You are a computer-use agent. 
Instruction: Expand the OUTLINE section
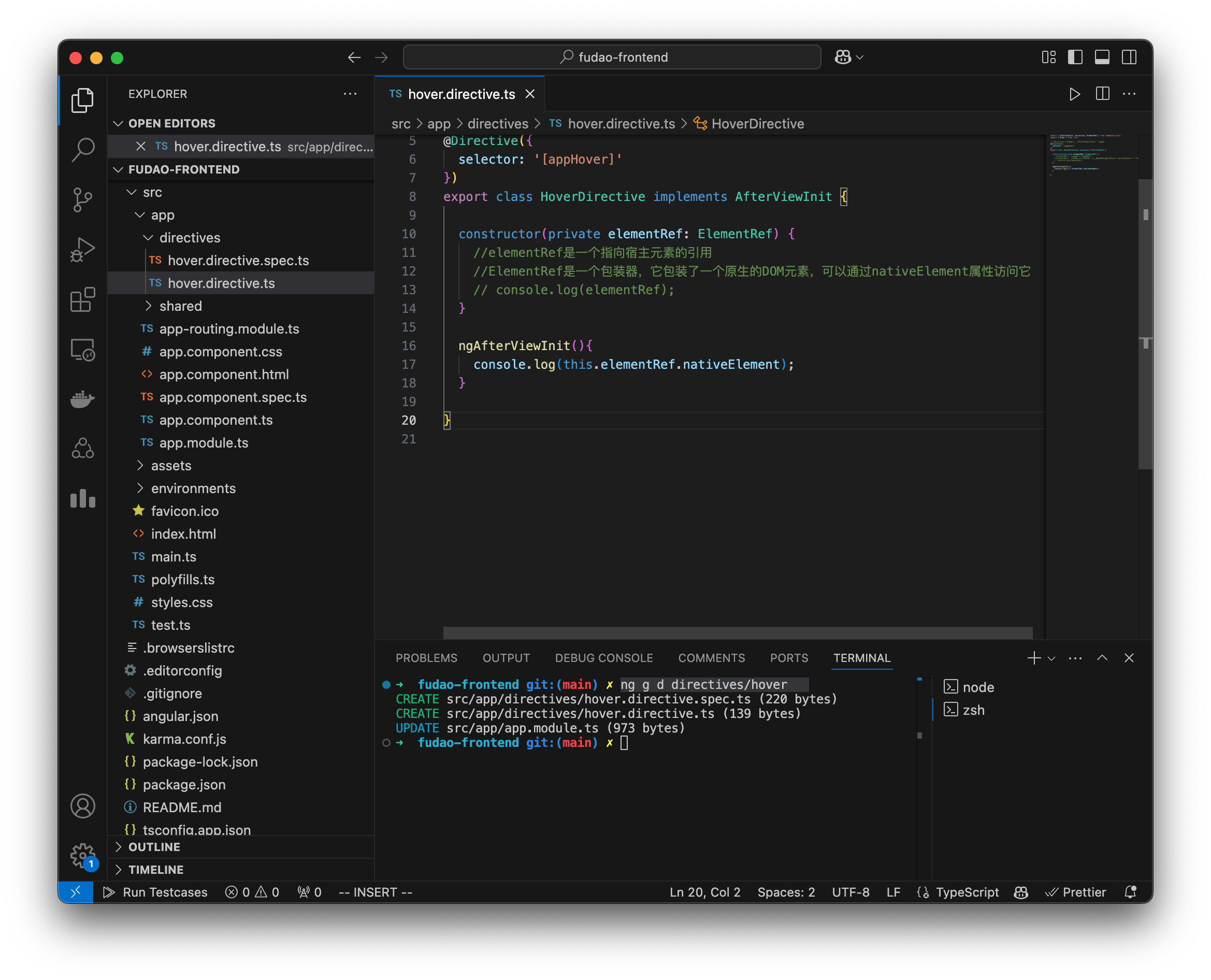coord(154,847)
